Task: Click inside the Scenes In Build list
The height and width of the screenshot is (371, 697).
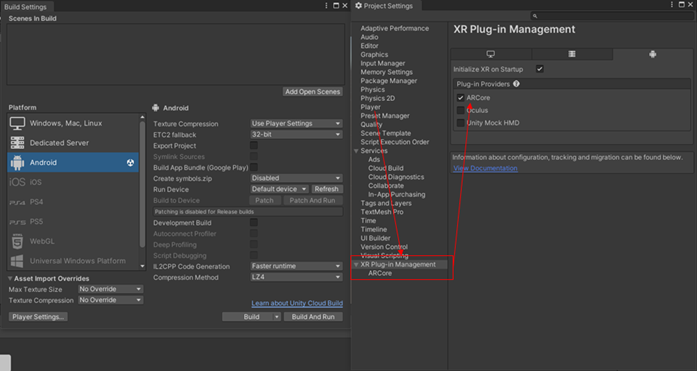Action: coord(176,54)
